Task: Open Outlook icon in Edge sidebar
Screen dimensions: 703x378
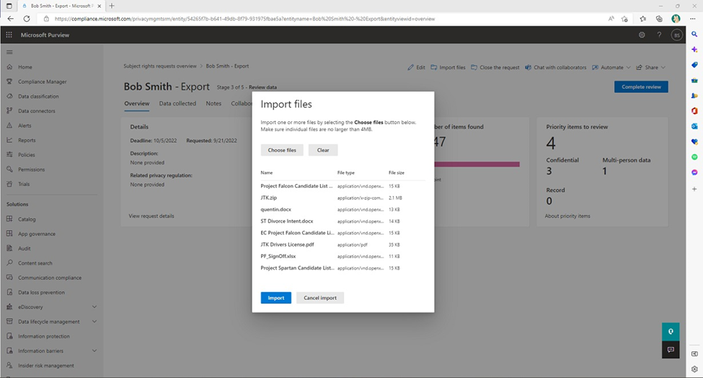Action: click(694, 126)
